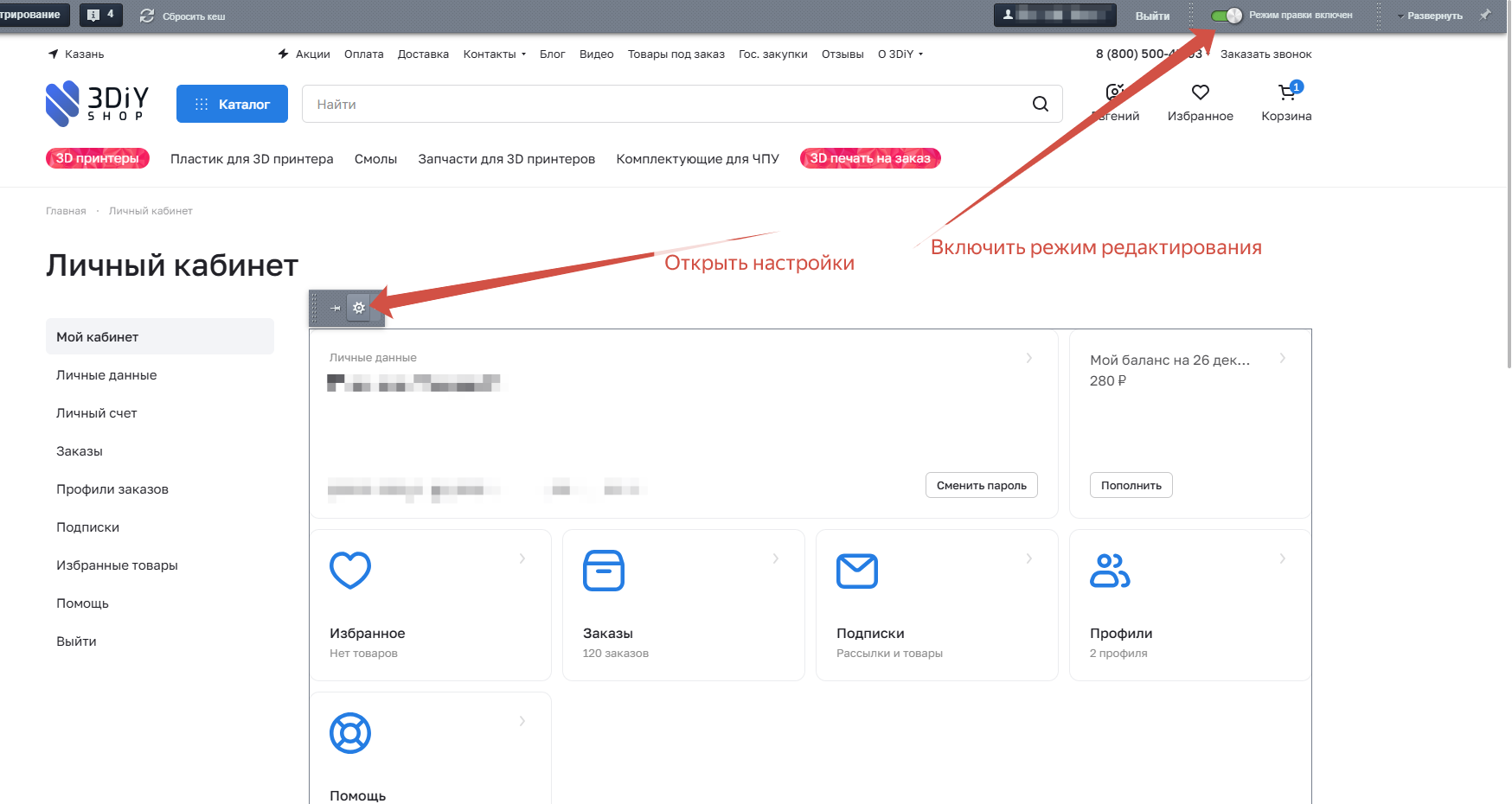Click the pin icon in admin toolbar
The image size is (1512, 804).
pos(1484,15)
